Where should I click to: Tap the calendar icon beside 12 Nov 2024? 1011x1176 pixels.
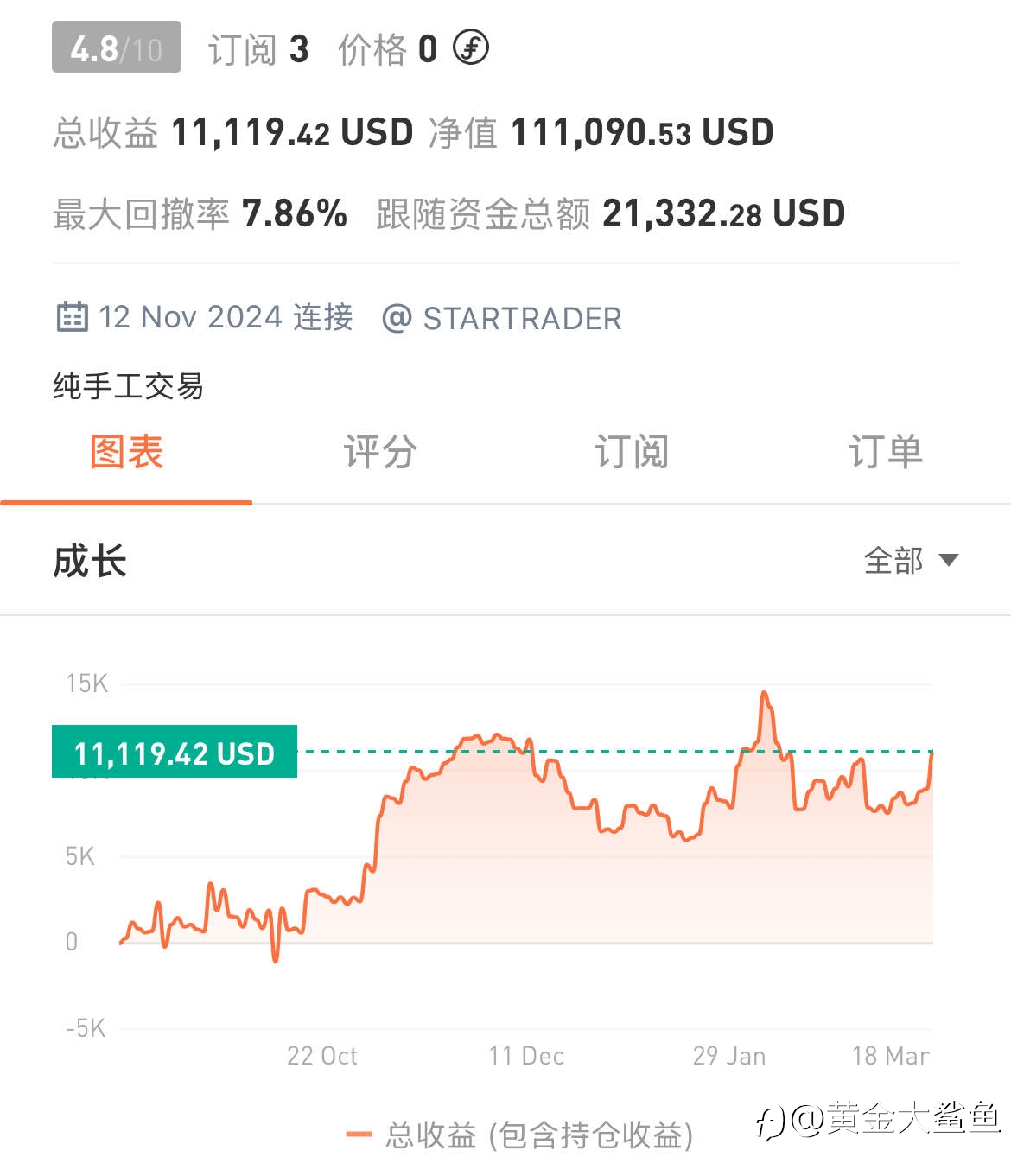[x=72, y=317]
